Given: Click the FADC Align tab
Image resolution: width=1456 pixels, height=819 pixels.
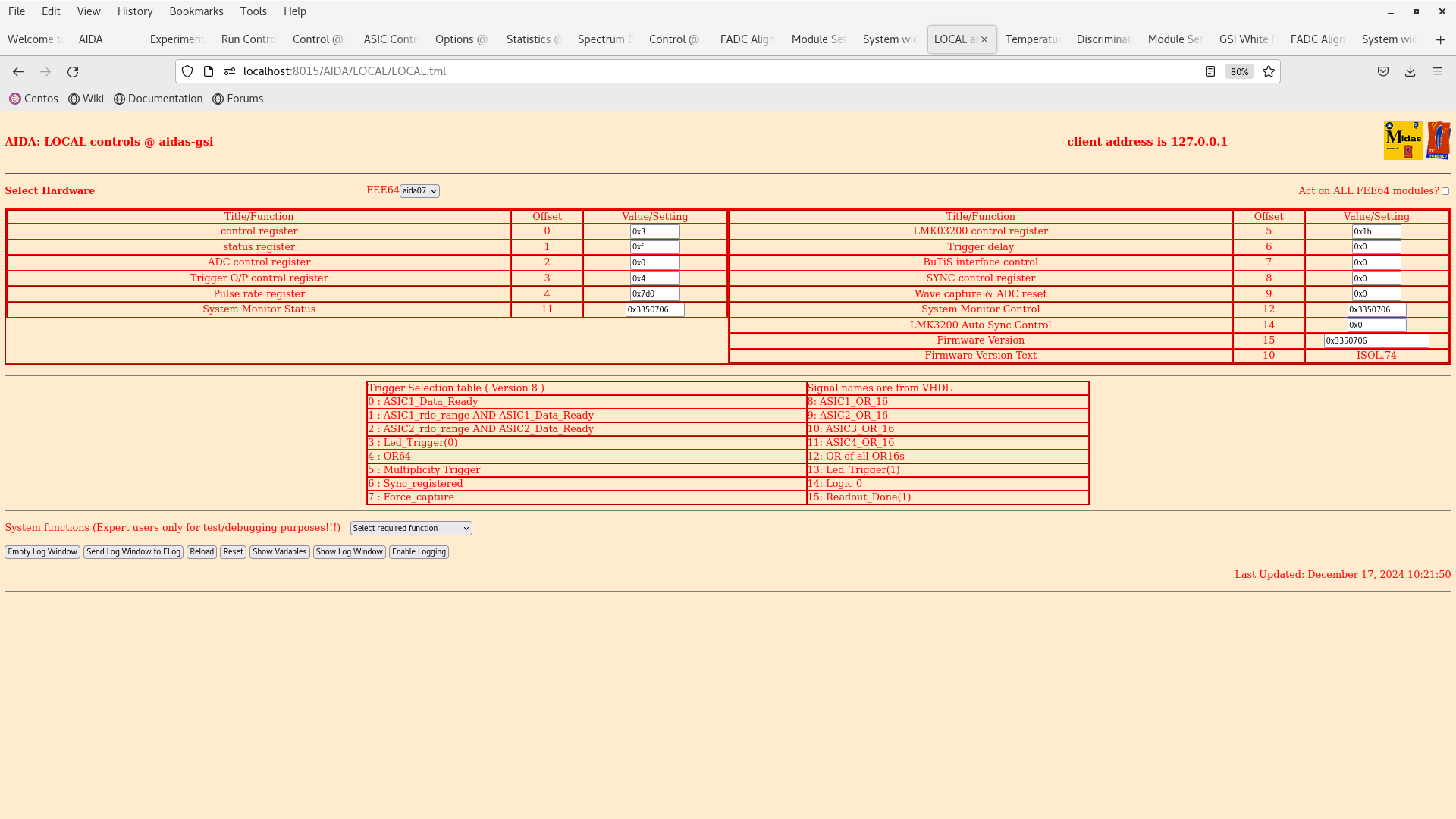Looking at the screenshot, I should [746, 39].
